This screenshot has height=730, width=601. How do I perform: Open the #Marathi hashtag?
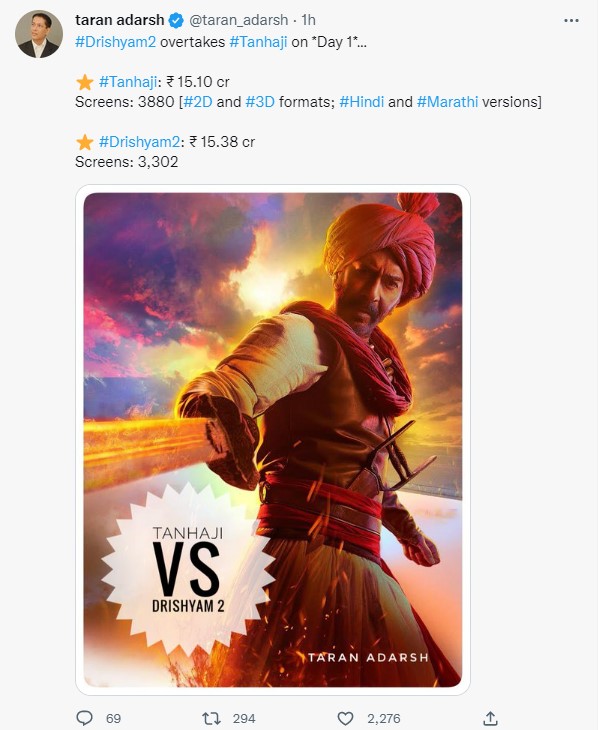[x=447, y=101]
